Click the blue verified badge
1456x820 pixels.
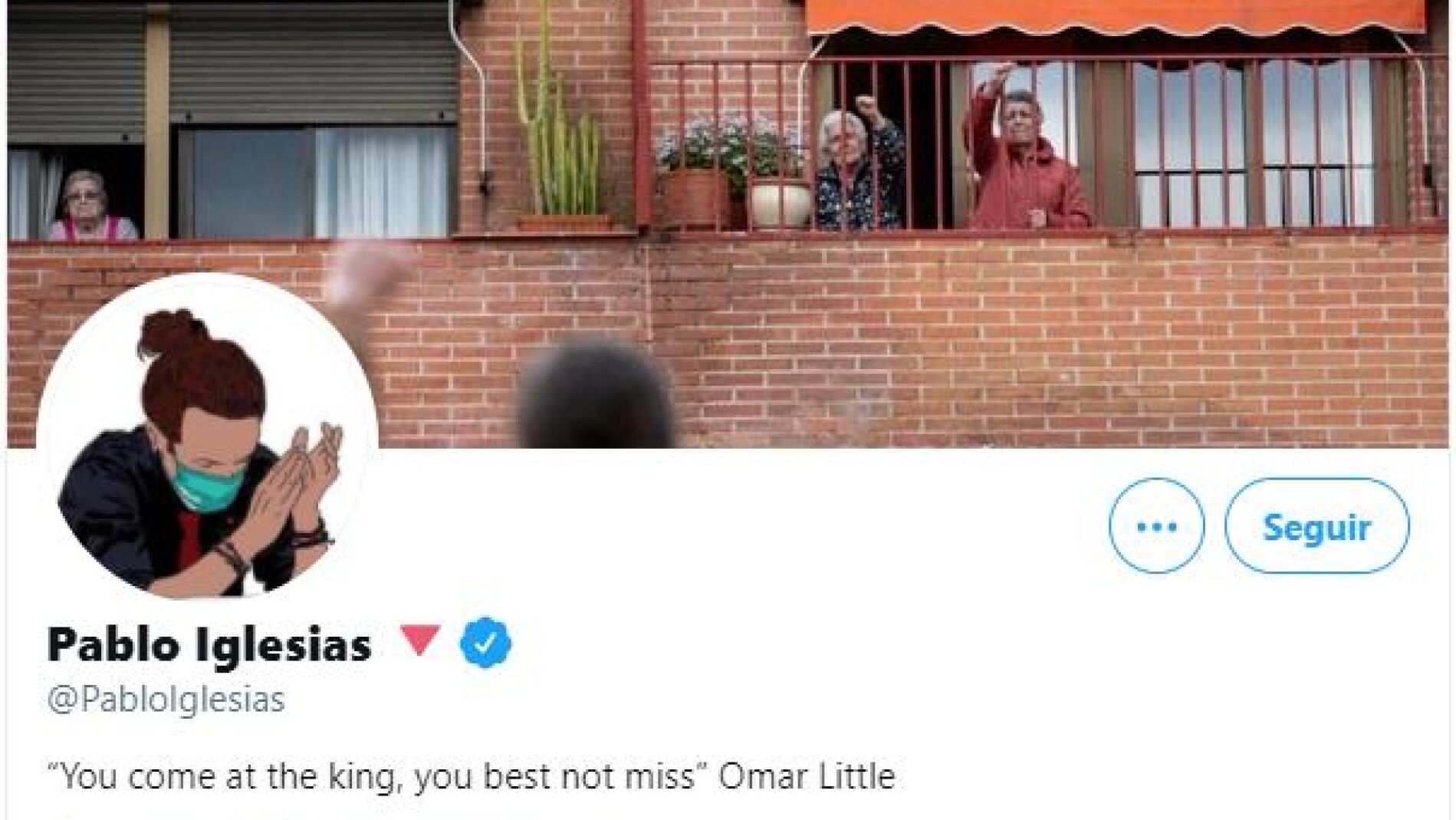click(x=485, y=643)
